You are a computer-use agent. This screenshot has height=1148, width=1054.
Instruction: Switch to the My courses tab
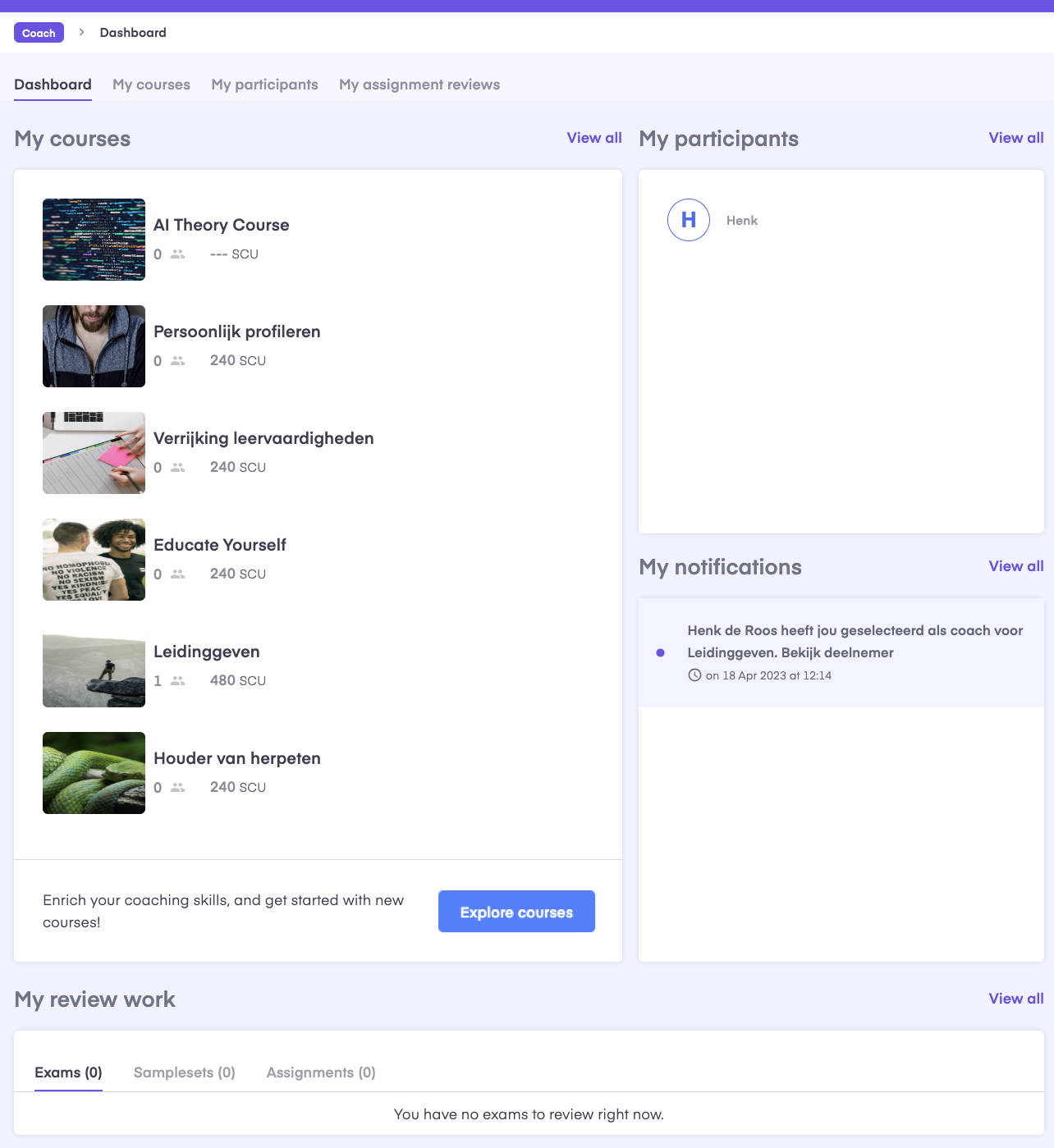click(x=151, y=85)
